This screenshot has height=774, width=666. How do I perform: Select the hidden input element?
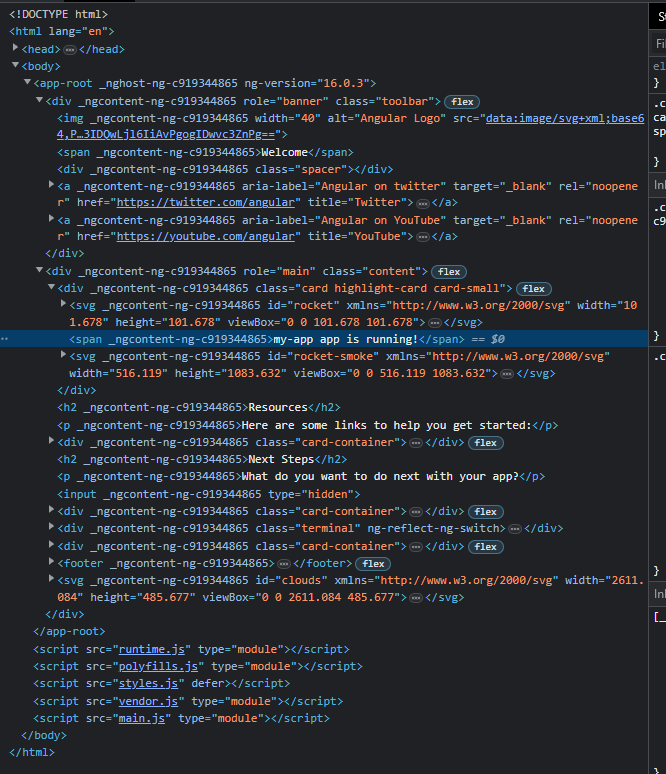pos(209,494)
